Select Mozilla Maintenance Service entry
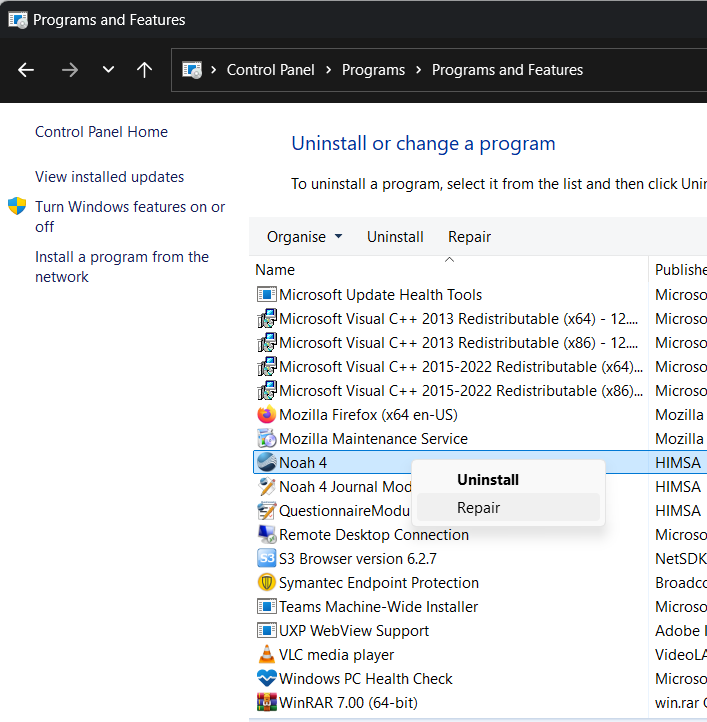 pyautogui.click(x=373, y=439)
